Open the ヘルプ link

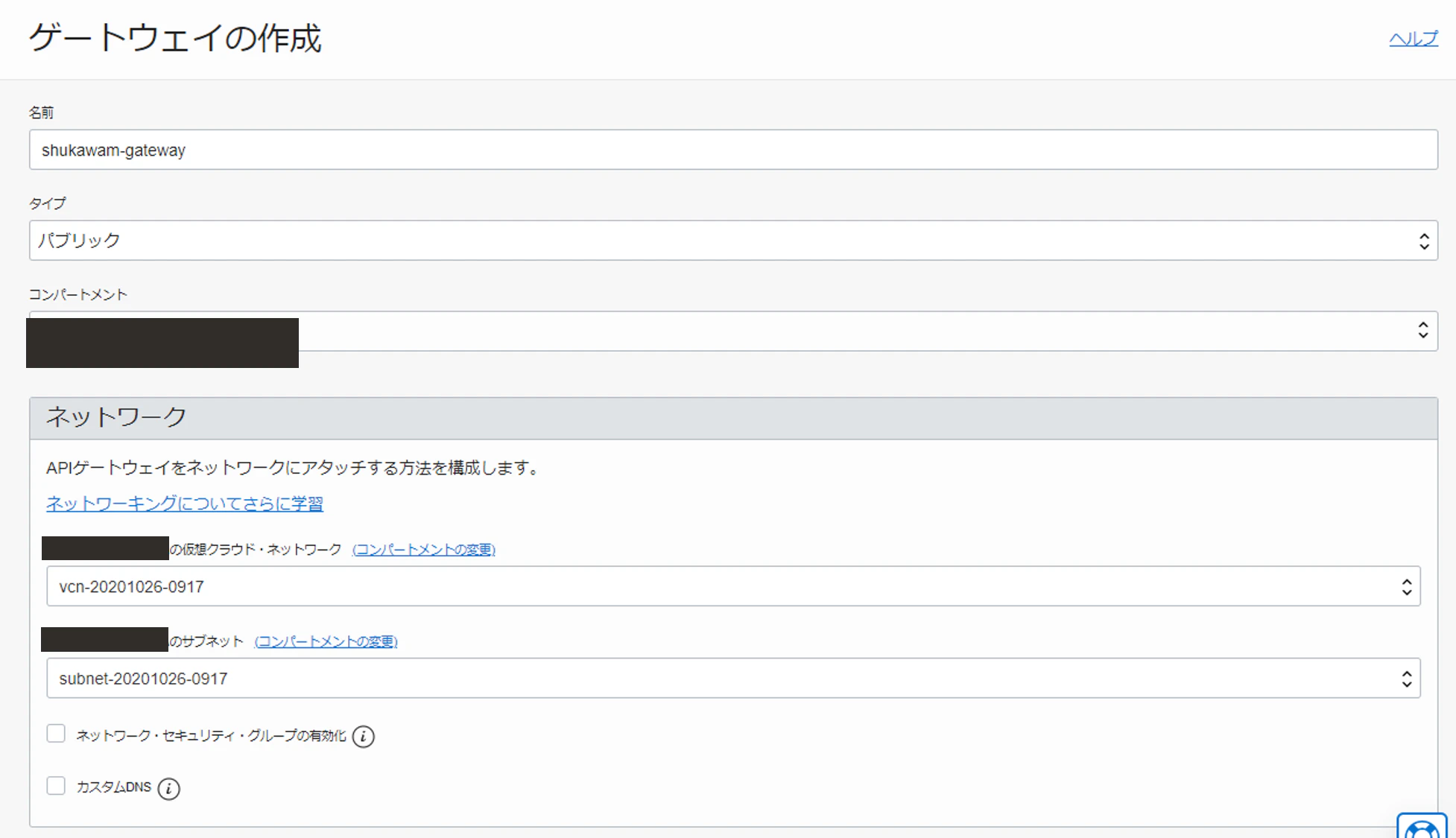[1413, 39]
